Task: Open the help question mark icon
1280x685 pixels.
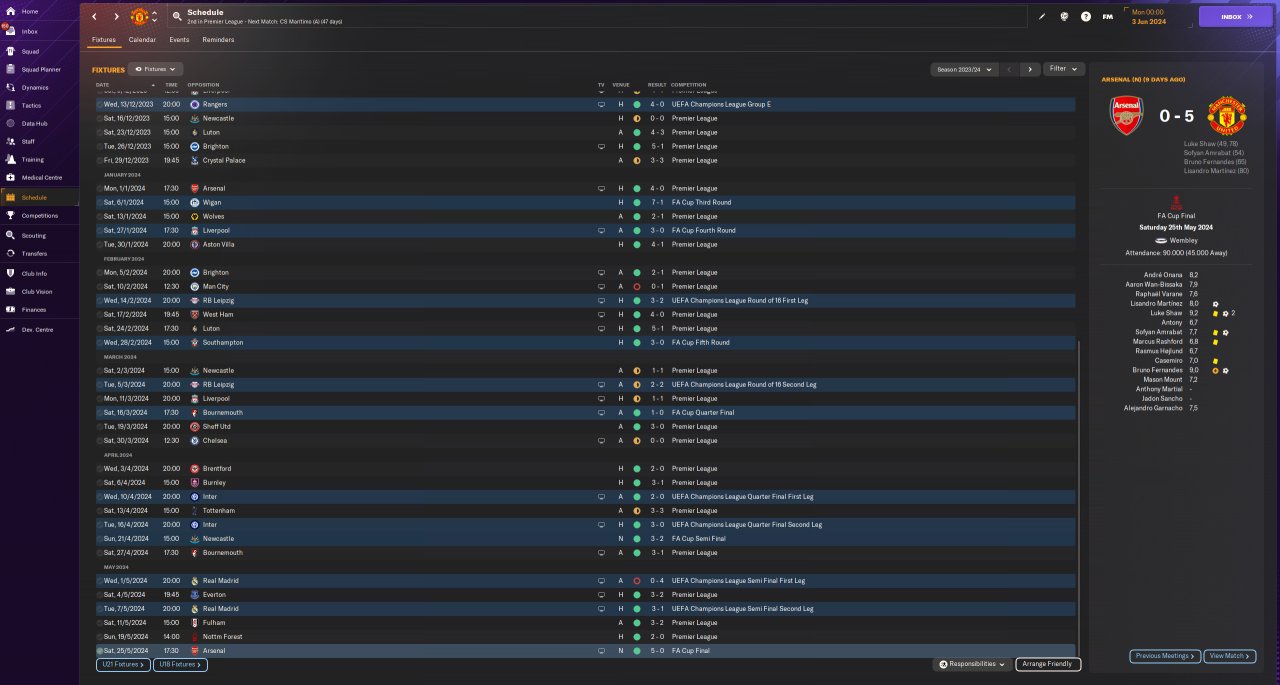Action: coord(1085,16)
